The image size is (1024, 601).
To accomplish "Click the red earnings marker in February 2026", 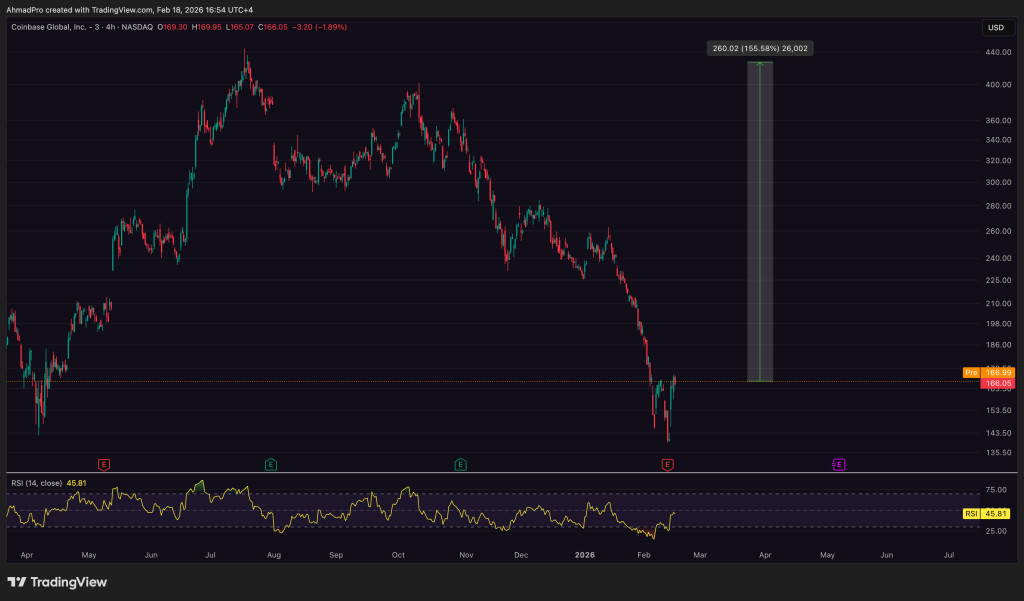I will tap(667, 464).
